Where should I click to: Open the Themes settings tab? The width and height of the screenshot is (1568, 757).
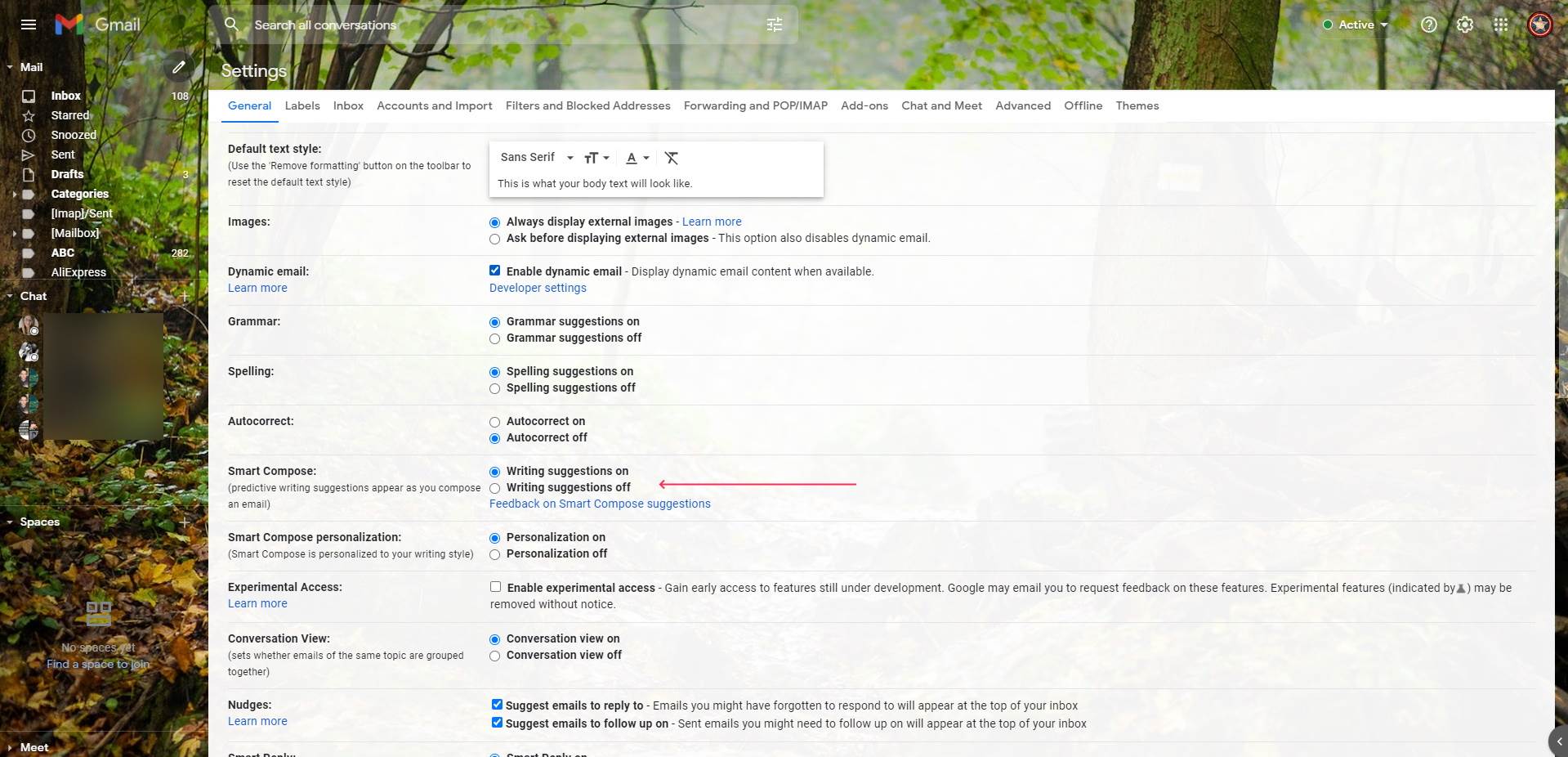point(1137,105)
